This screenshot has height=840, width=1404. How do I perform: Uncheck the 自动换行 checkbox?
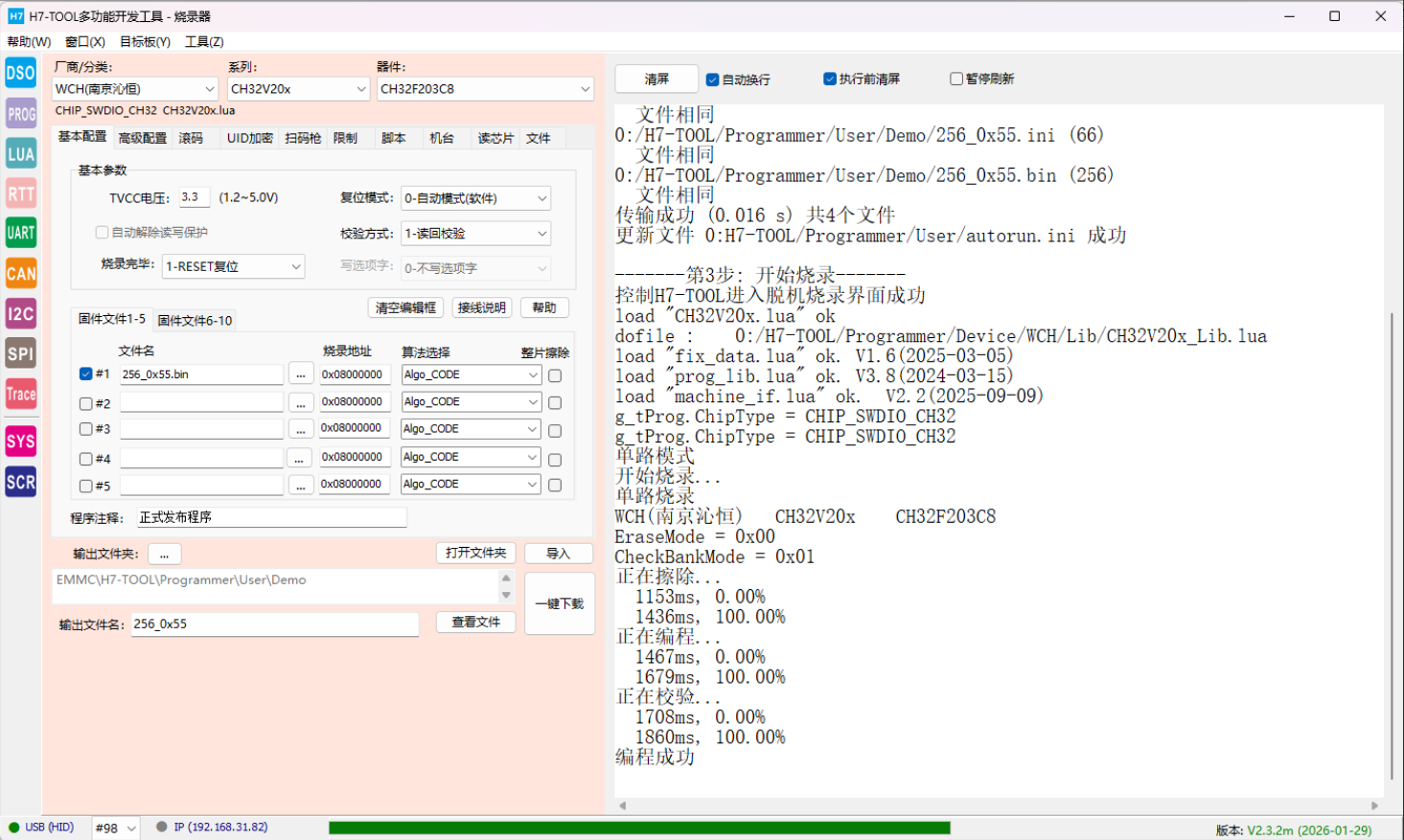click(x=712, y=79)
